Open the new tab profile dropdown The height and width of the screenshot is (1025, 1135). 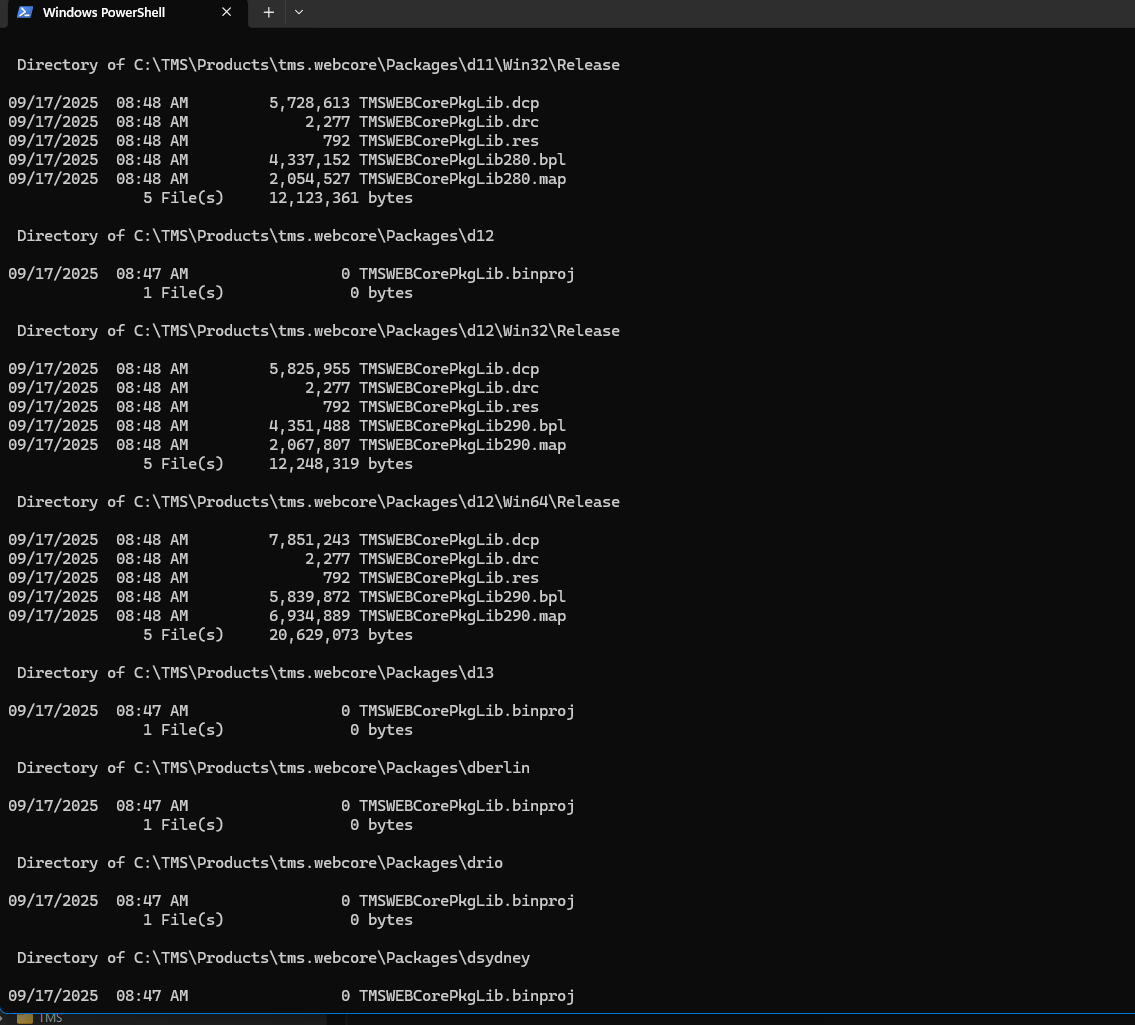(x=298, y=12)
